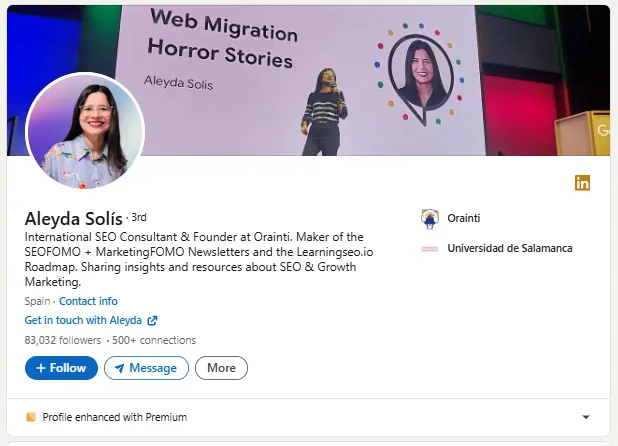
Task: Open the Universidad de Salamanca text link
Action: click(510, 248)
